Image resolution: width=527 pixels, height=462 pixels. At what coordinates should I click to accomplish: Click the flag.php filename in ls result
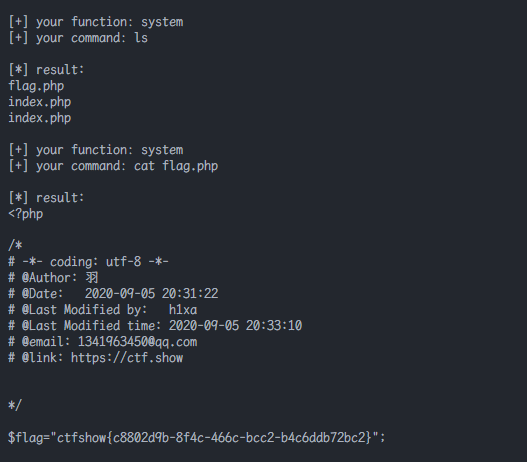tap(36, 86)
